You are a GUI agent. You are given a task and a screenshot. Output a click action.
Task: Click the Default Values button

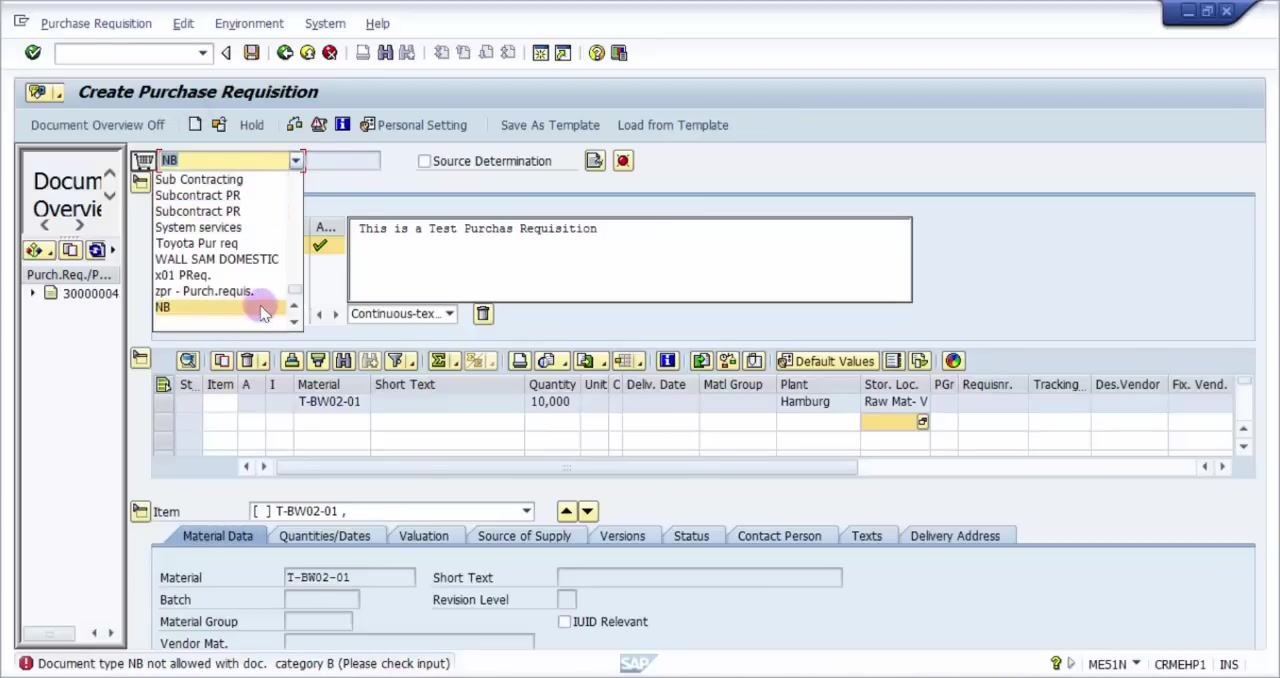pyautogui.click(x=826, y=361)
